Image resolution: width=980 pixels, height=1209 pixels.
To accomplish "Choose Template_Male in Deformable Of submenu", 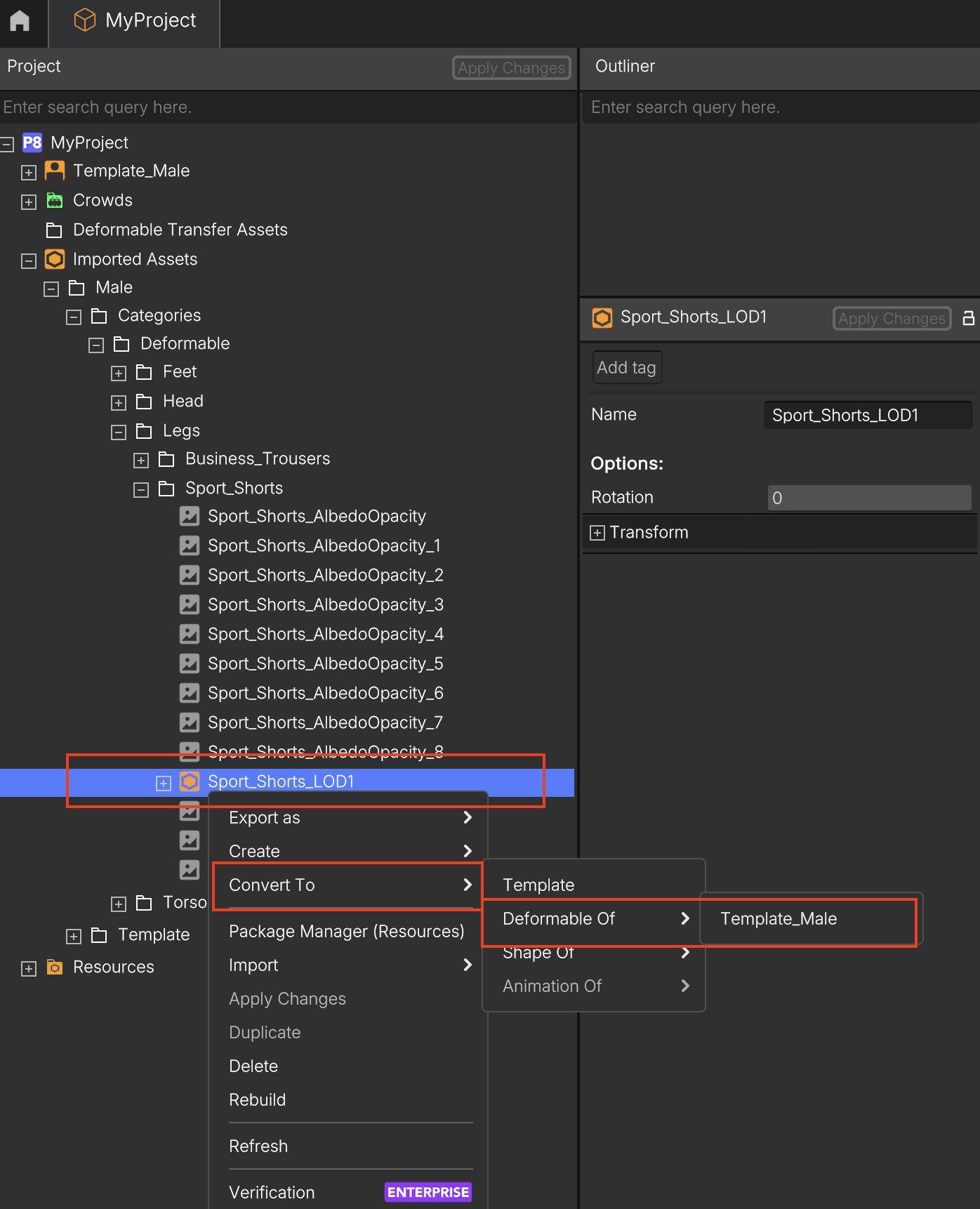I will pos(811,918).
